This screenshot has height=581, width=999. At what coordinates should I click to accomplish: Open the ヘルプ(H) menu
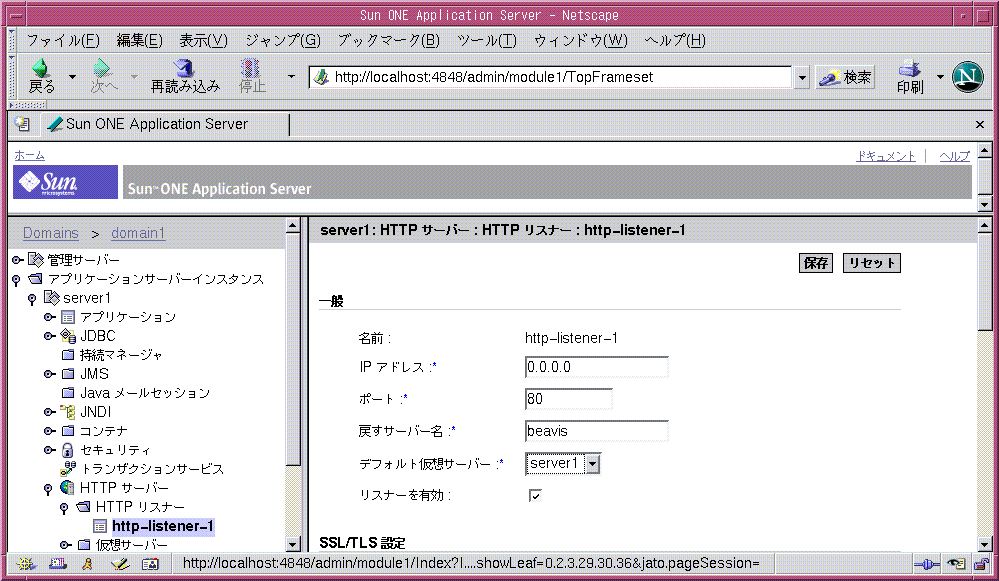(x=675, y=41)
